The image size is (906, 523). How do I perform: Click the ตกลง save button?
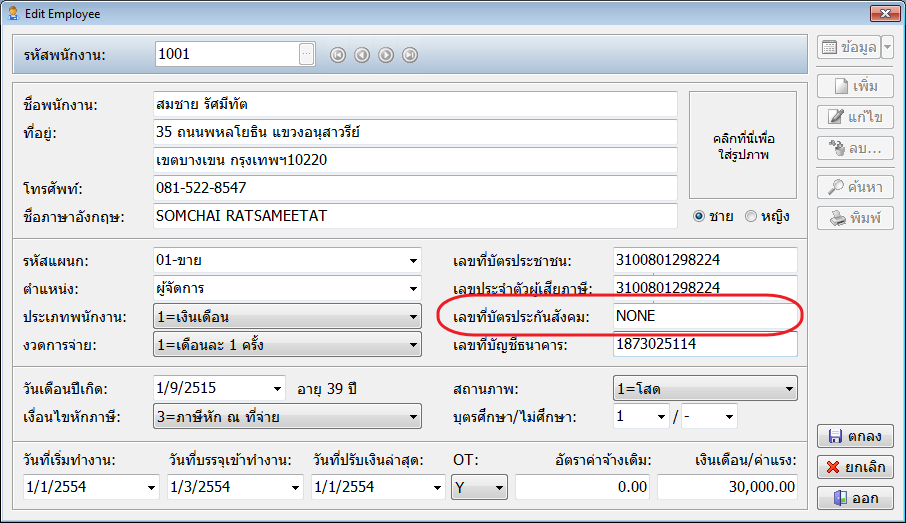click(855, 437)
